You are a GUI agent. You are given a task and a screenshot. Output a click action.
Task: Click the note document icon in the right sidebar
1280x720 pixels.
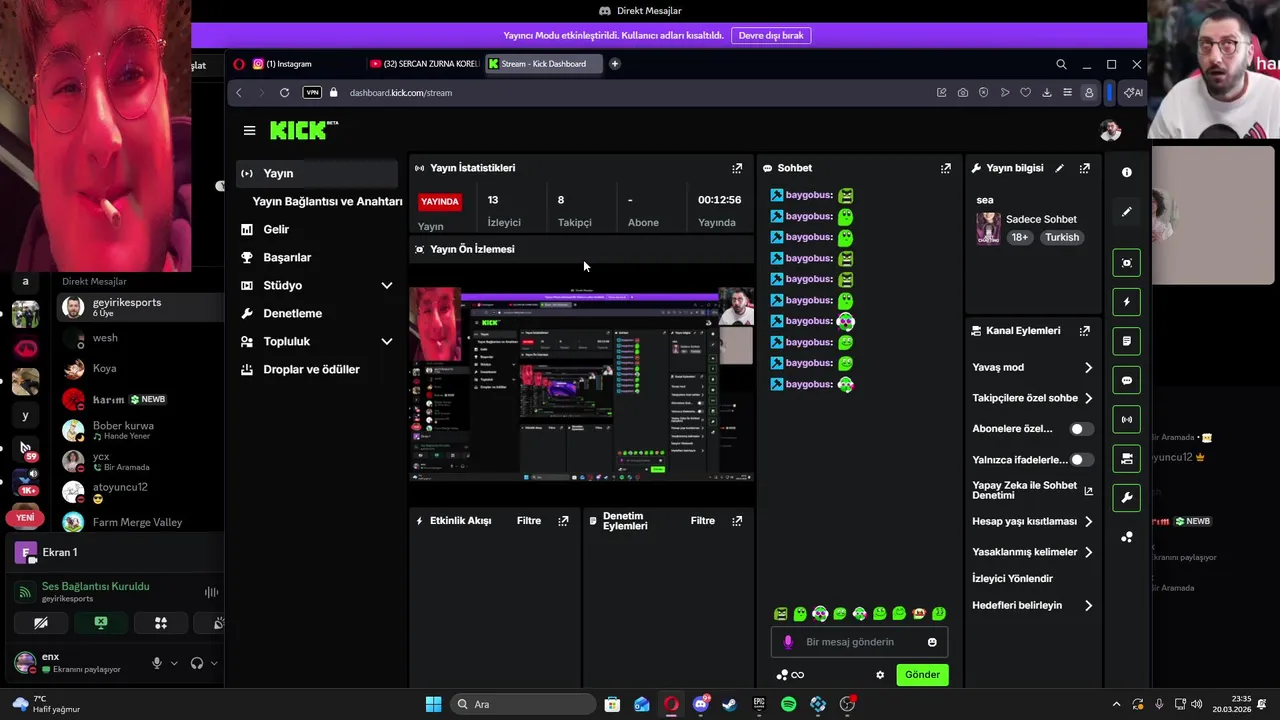click(x=1126, y=341)
